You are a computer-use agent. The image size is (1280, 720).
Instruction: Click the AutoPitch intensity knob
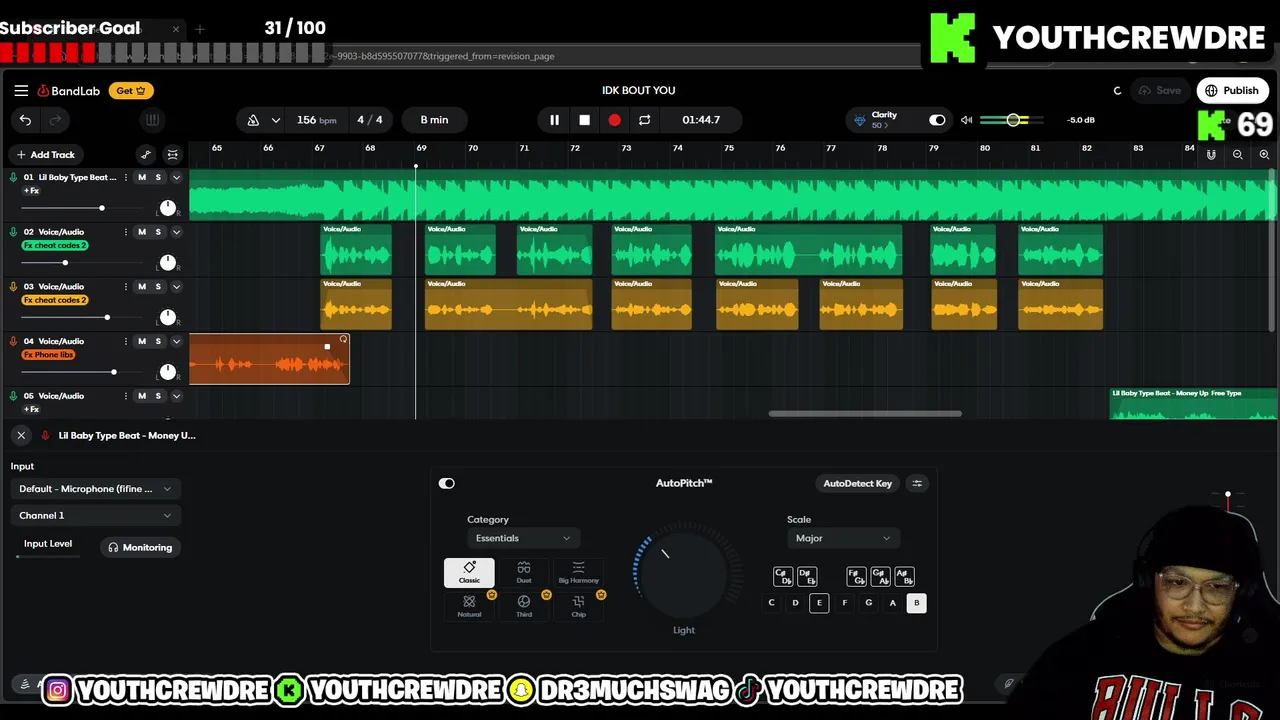click(684, 572)
